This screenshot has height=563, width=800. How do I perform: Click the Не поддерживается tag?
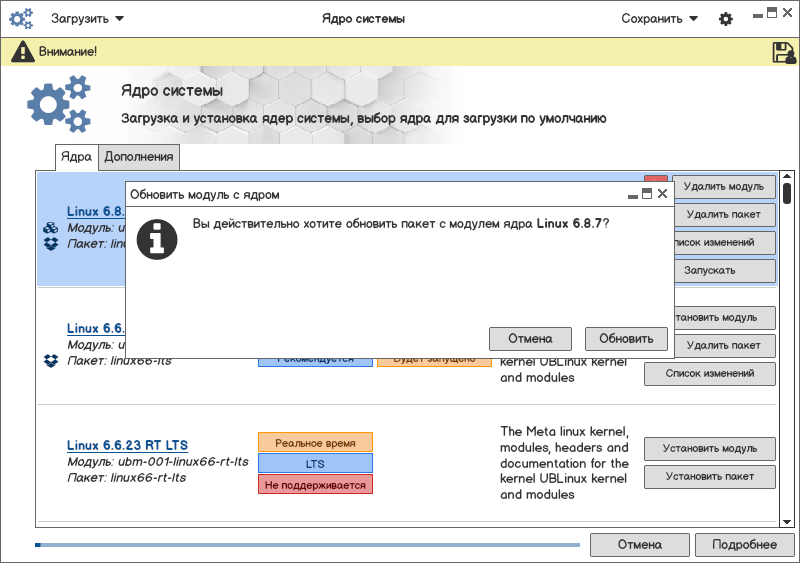[315, 484]
